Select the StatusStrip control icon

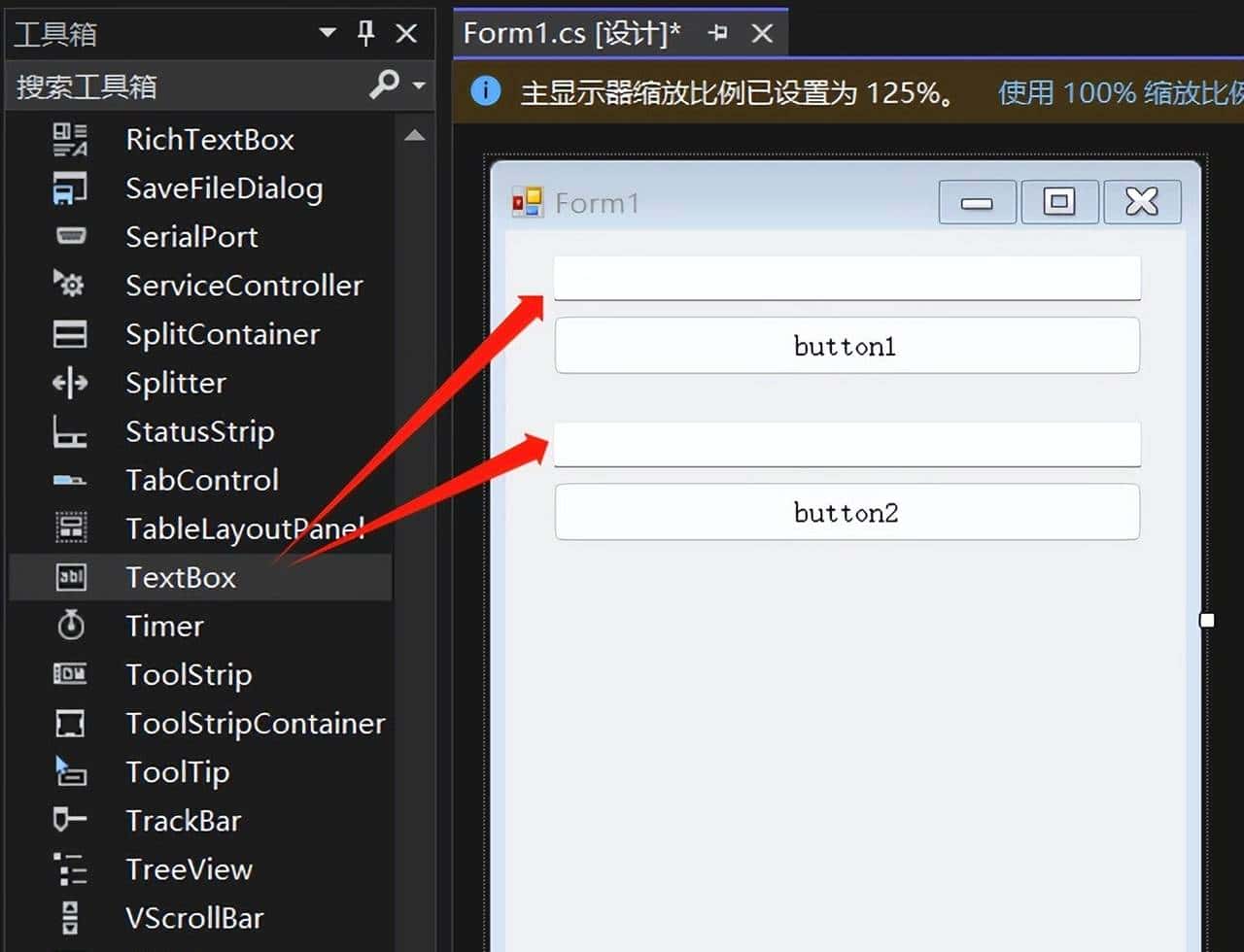tap(70, 431)
